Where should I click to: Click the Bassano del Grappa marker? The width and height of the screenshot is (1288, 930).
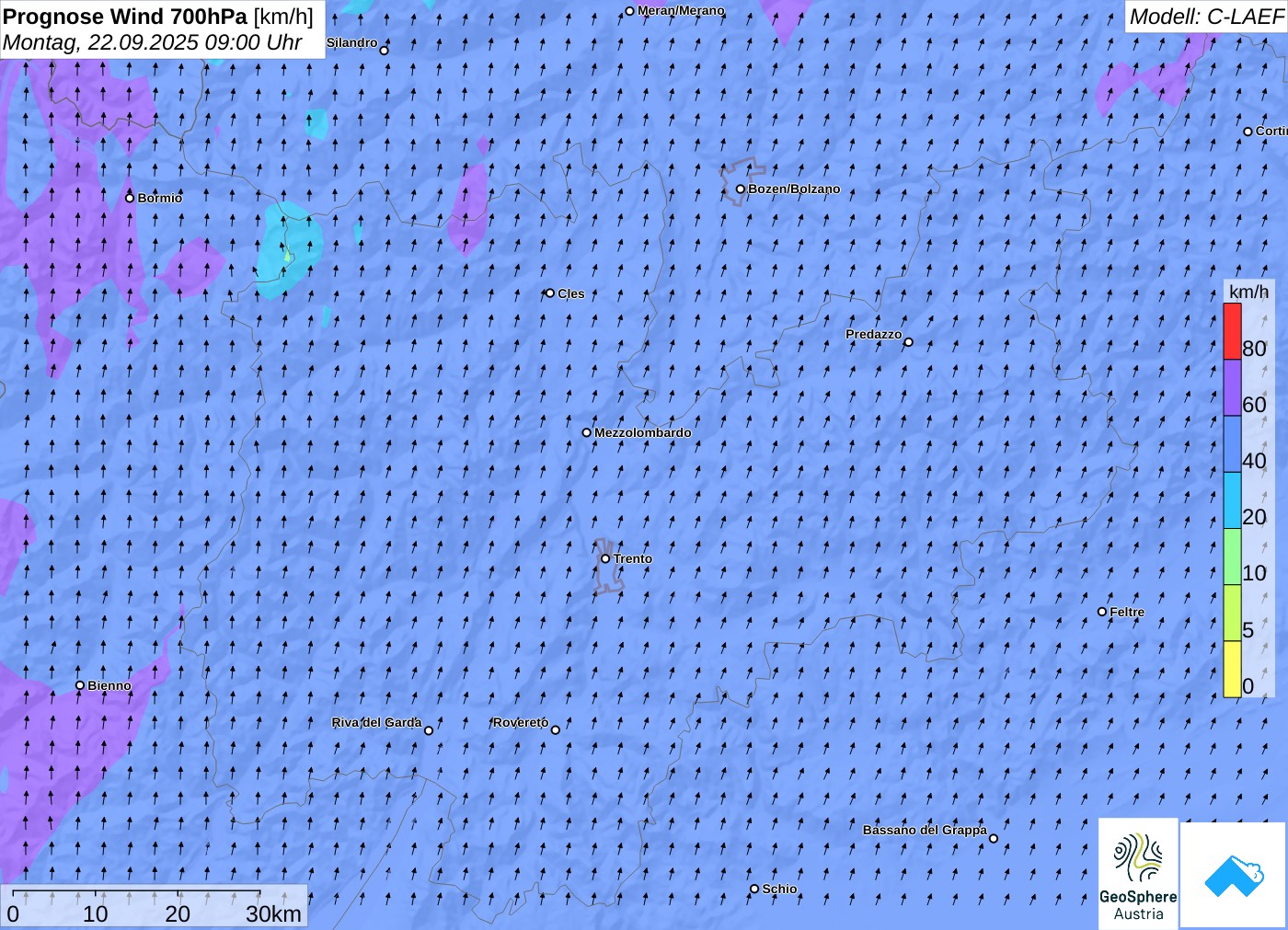pyautogui.click(x=994, y=838)
